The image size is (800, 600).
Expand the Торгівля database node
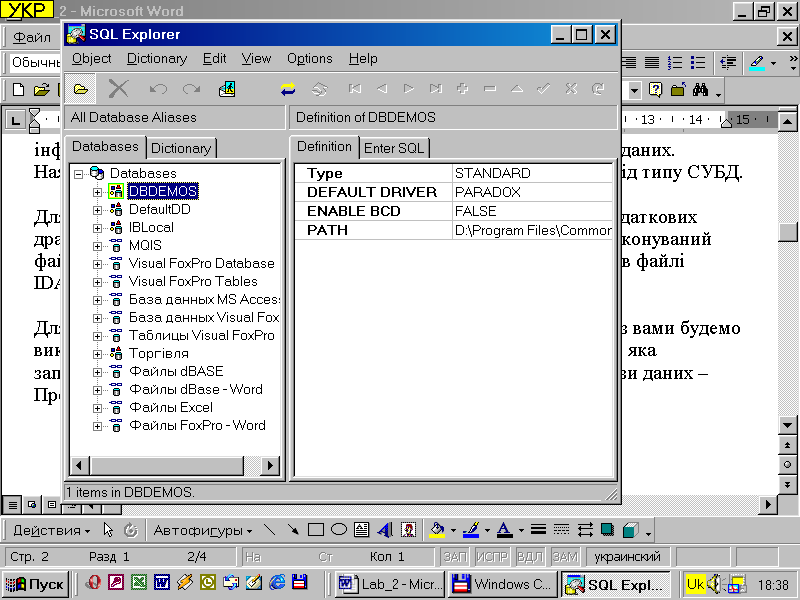pyautogui.click(x=97, y=354)
